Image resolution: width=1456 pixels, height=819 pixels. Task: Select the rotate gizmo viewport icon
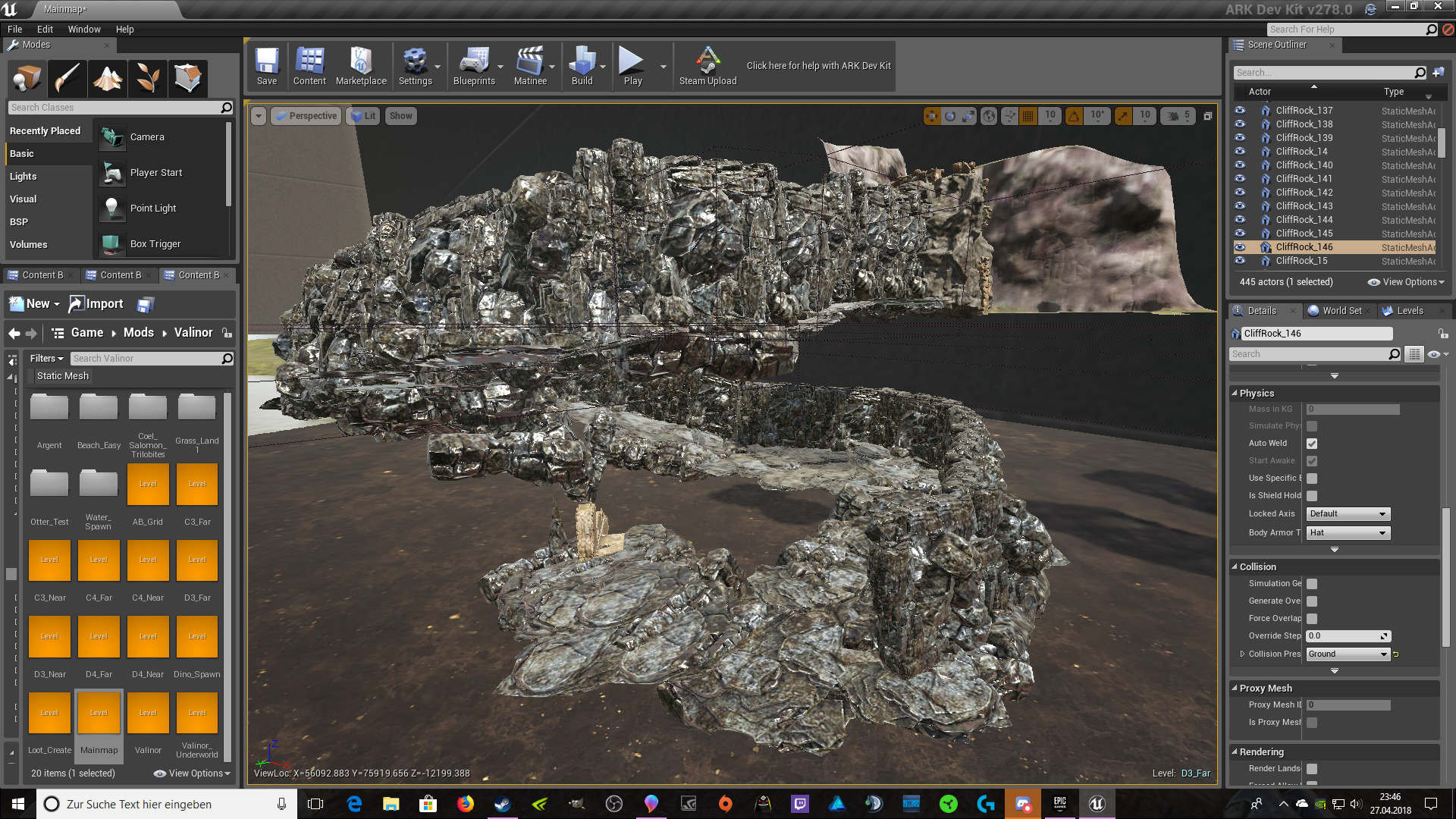point(950,116)
